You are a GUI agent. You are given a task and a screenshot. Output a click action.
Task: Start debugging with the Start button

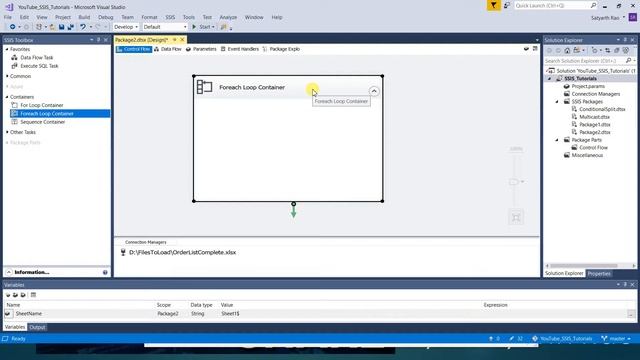[x=203, y=27]
